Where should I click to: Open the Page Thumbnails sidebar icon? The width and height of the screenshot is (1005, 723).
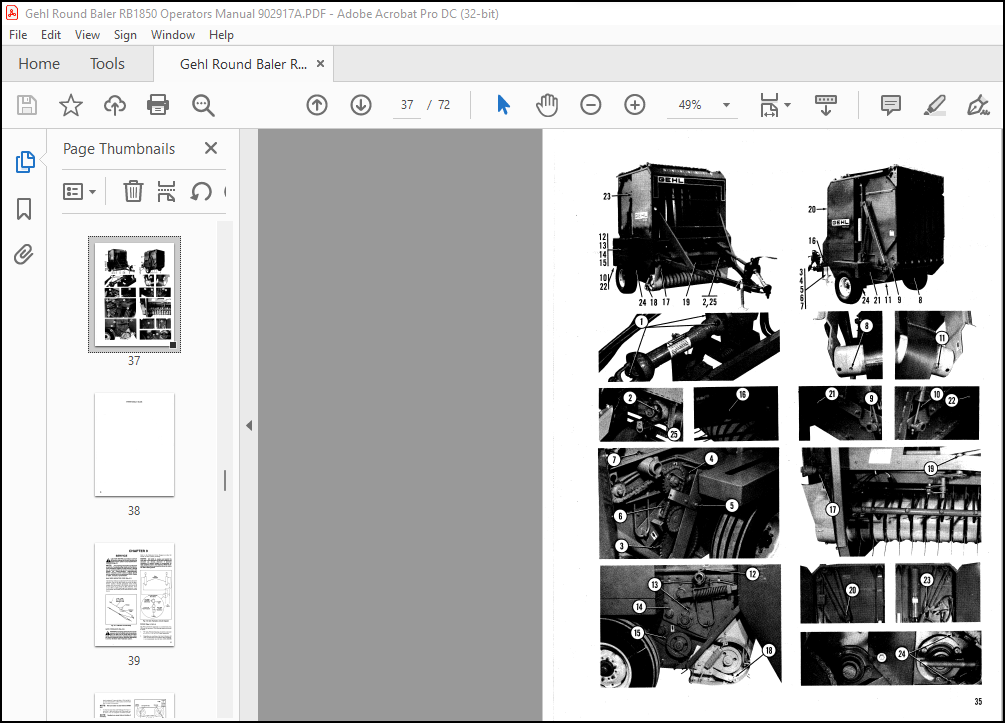click(24, 162)
